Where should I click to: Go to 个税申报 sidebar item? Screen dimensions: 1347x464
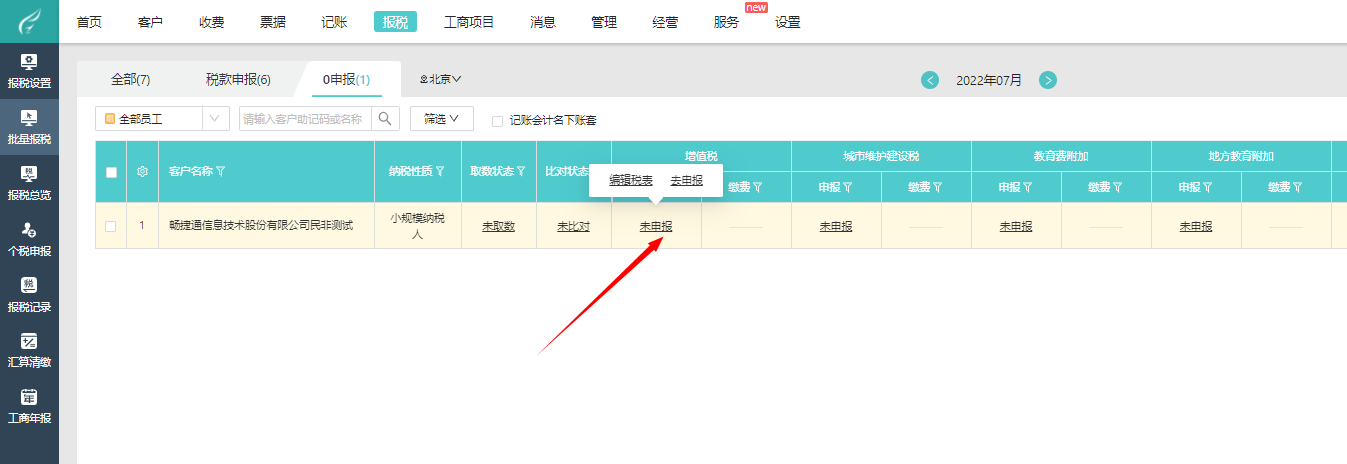click(x=29, y=239)
